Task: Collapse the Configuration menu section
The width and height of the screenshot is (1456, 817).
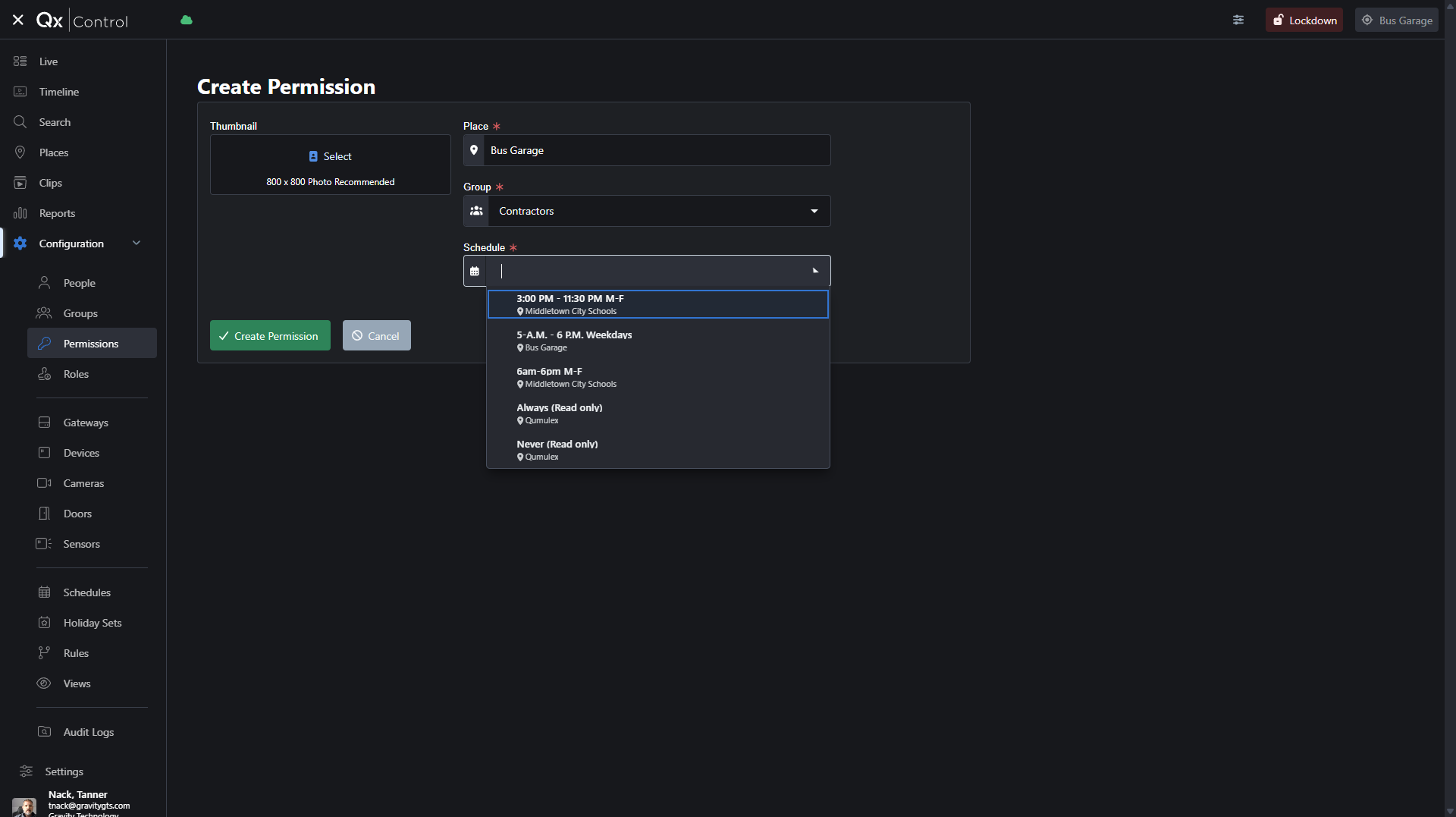Action: click(x=136, y=244)
